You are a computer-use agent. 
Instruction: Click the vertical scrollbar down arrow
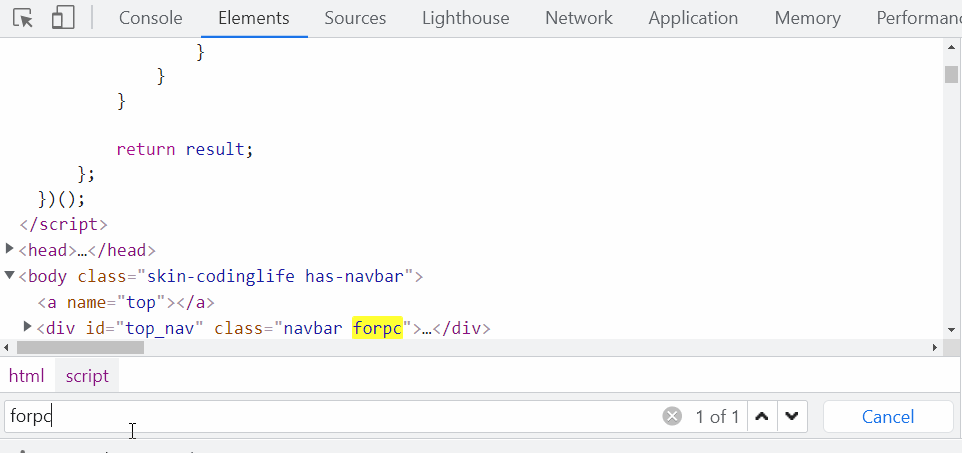952,330
